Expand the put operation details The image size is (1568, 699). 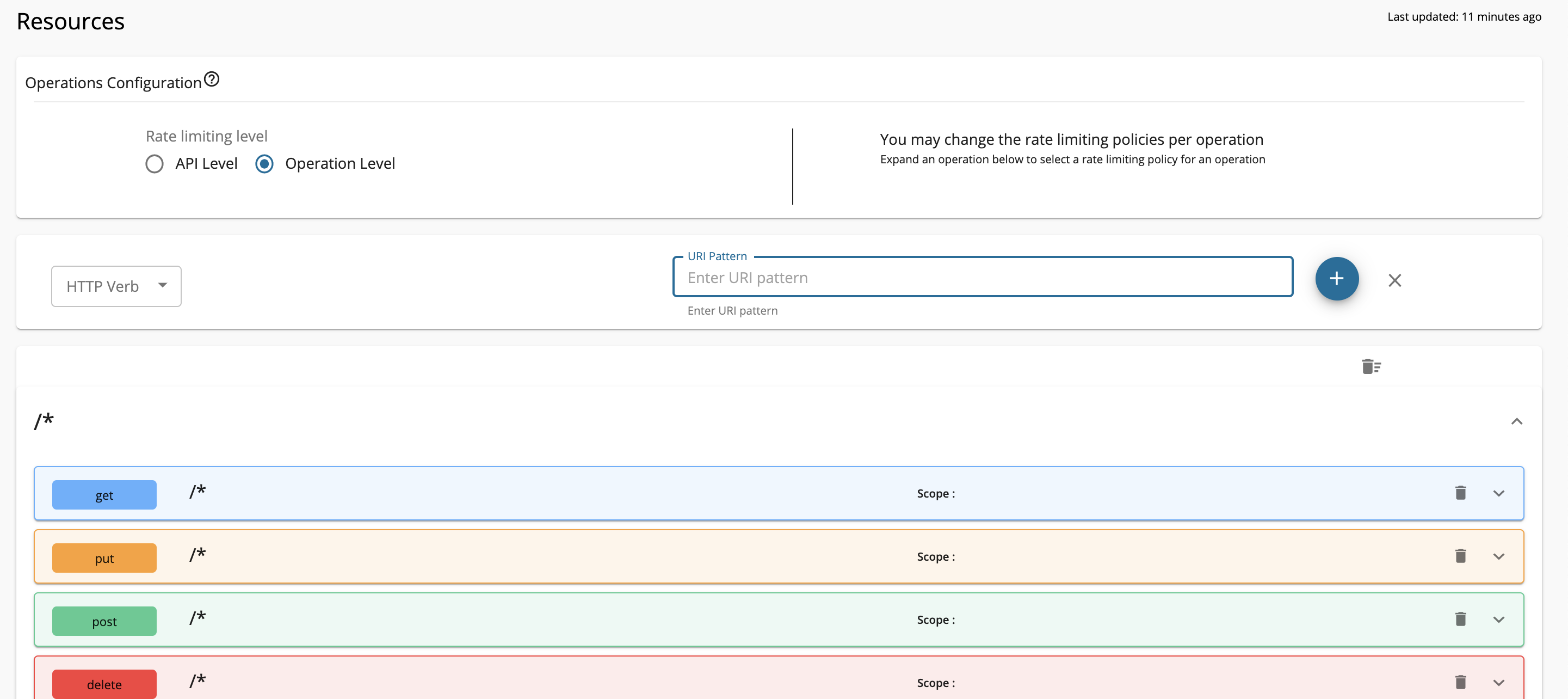click(1499, 556)
